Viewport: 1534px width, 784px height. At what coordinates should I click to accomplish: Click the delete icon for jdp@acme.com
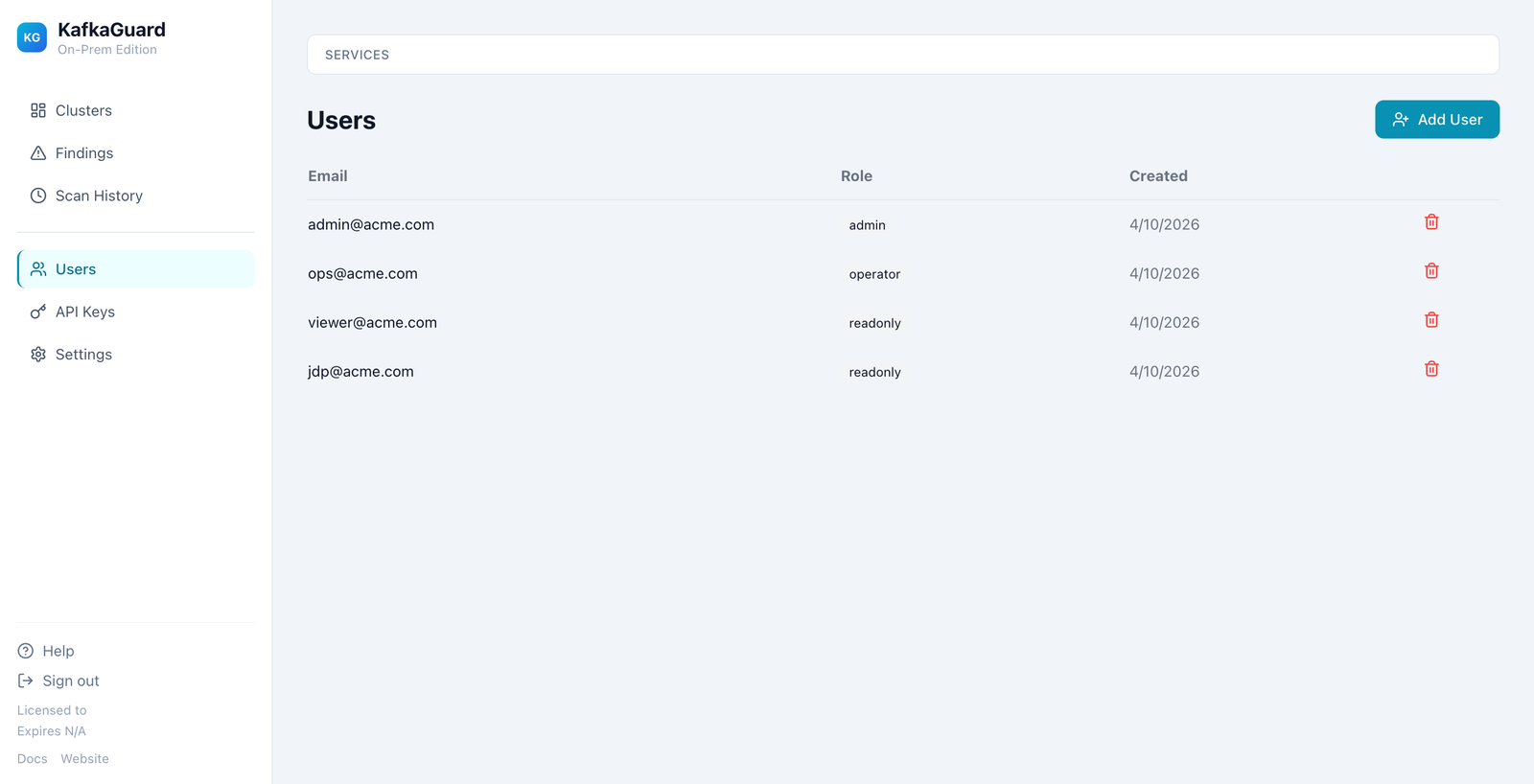[1430, 369]
